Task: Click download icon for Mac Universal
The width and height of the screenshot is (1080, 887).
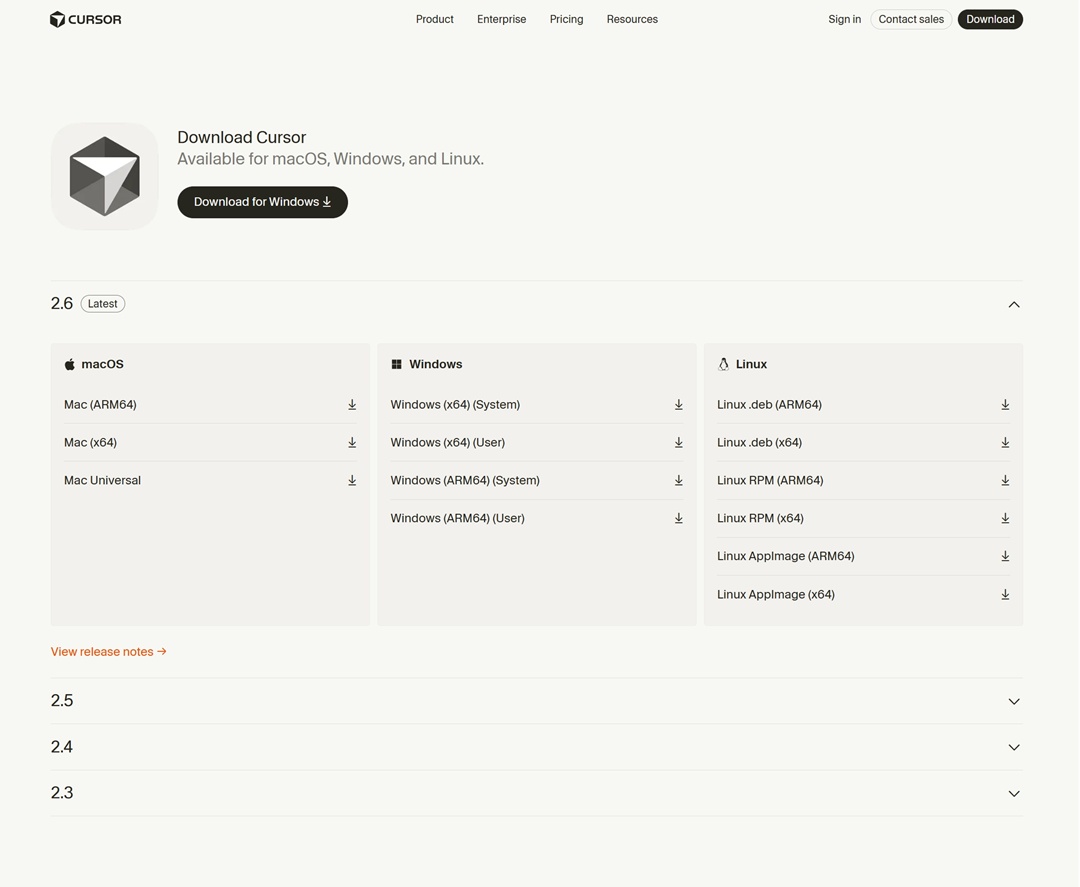Action: (352, 481)
